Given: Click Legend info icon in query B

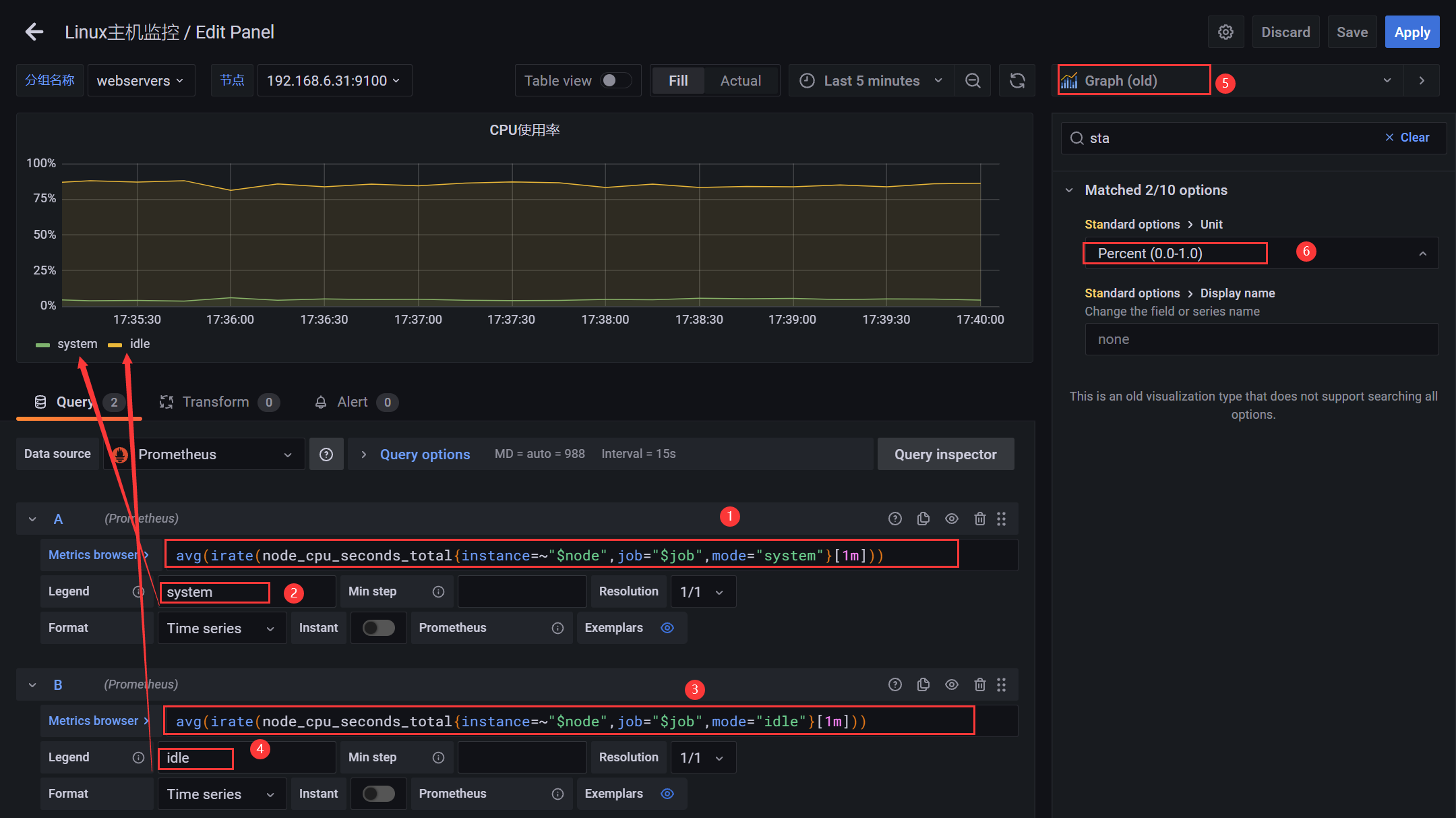Looking at the screenshot, I should 138,757.
